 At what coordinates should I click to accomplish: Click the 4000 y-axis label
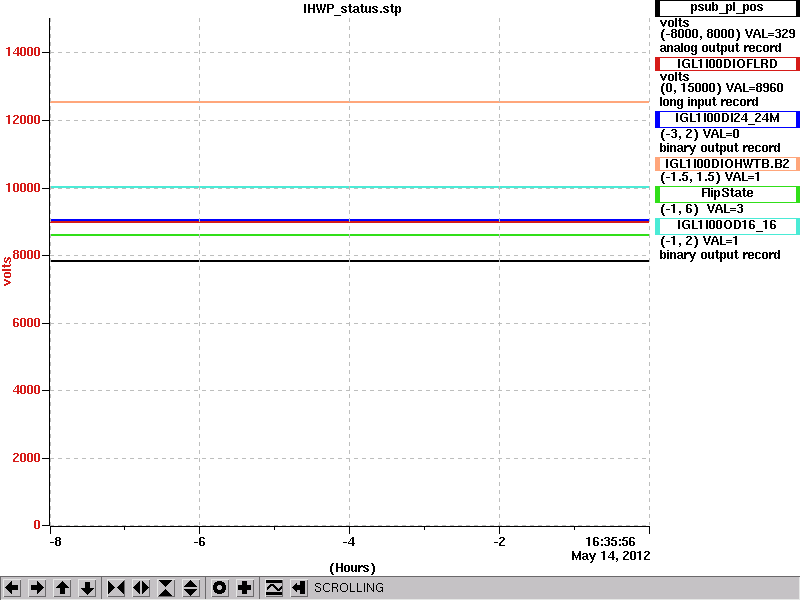tap(27, 390)
